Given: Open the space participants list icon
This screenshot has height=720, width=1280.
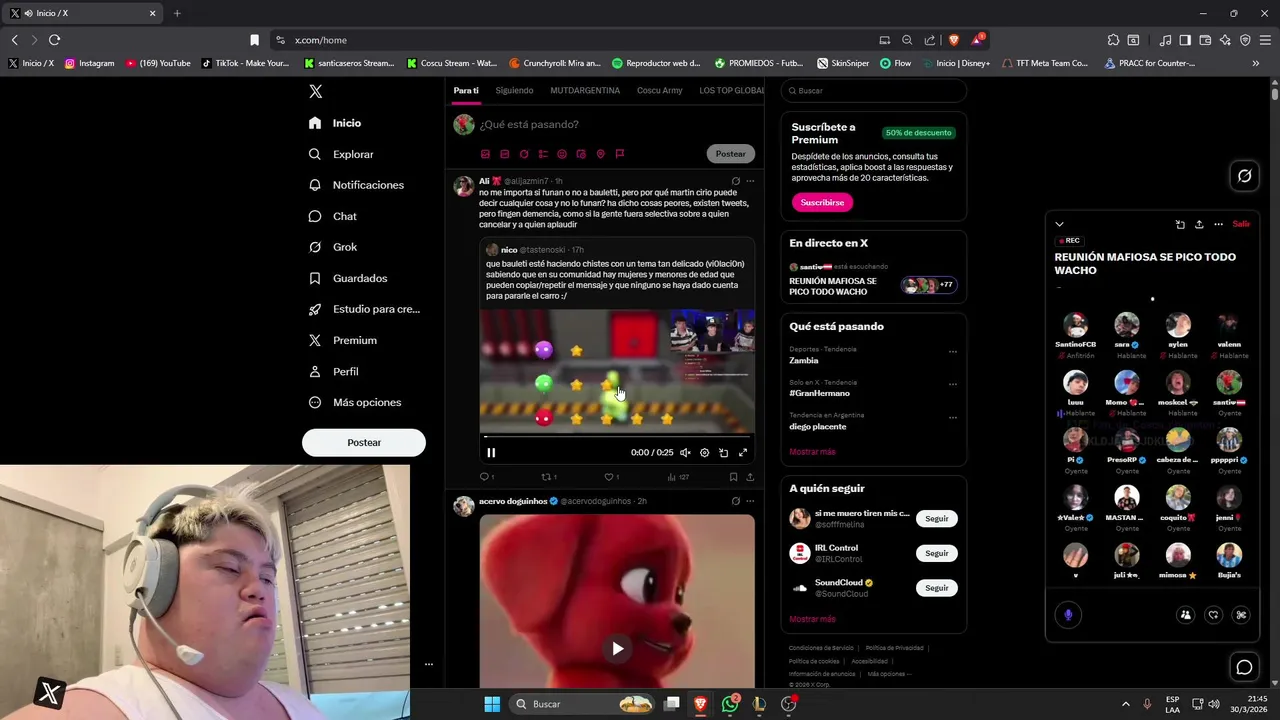Looking at the screenshot, I should coord(1185,615).
